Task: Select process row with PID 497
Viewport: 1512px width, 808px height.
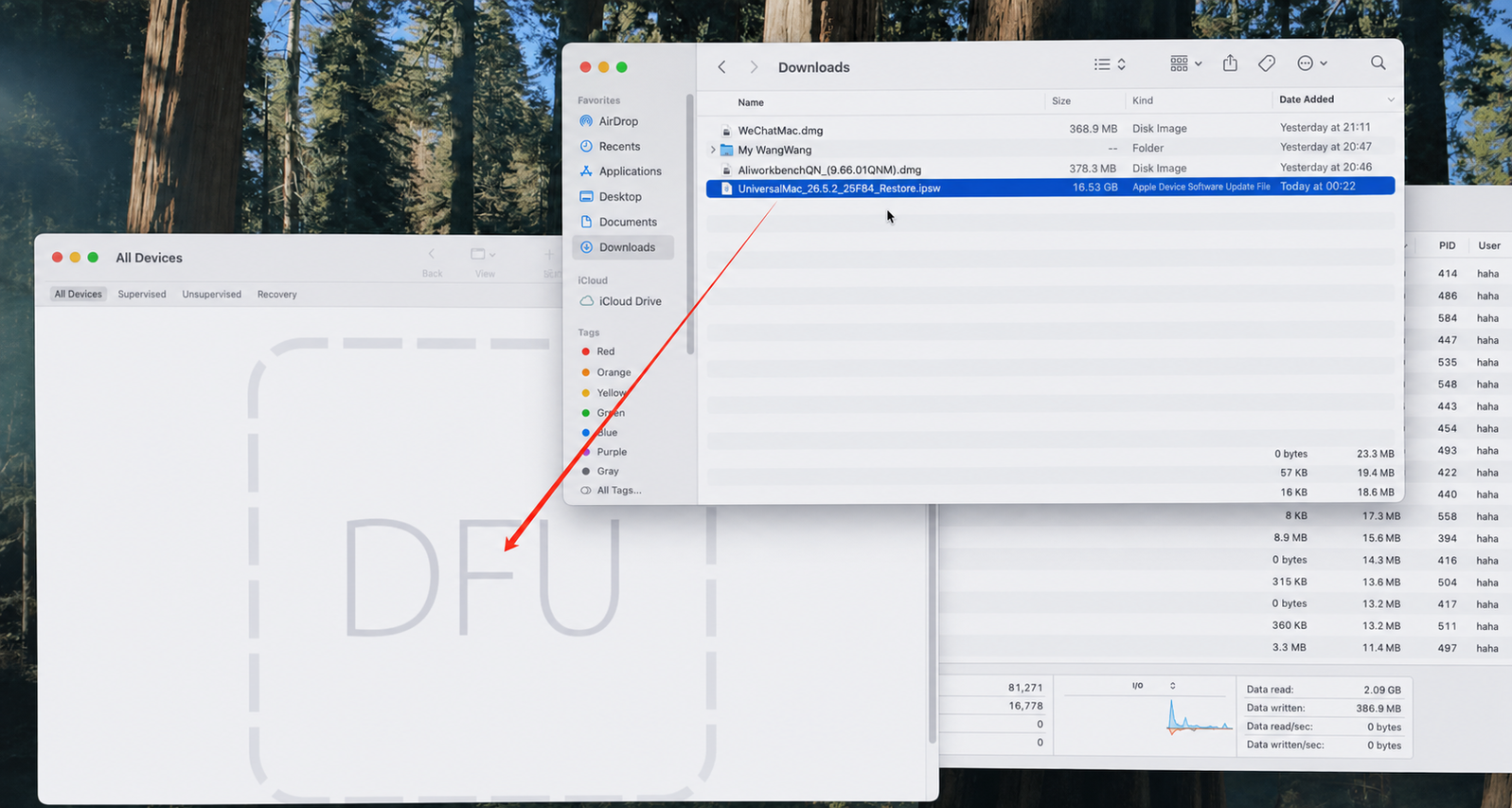Action: (x=1226, y=648)
